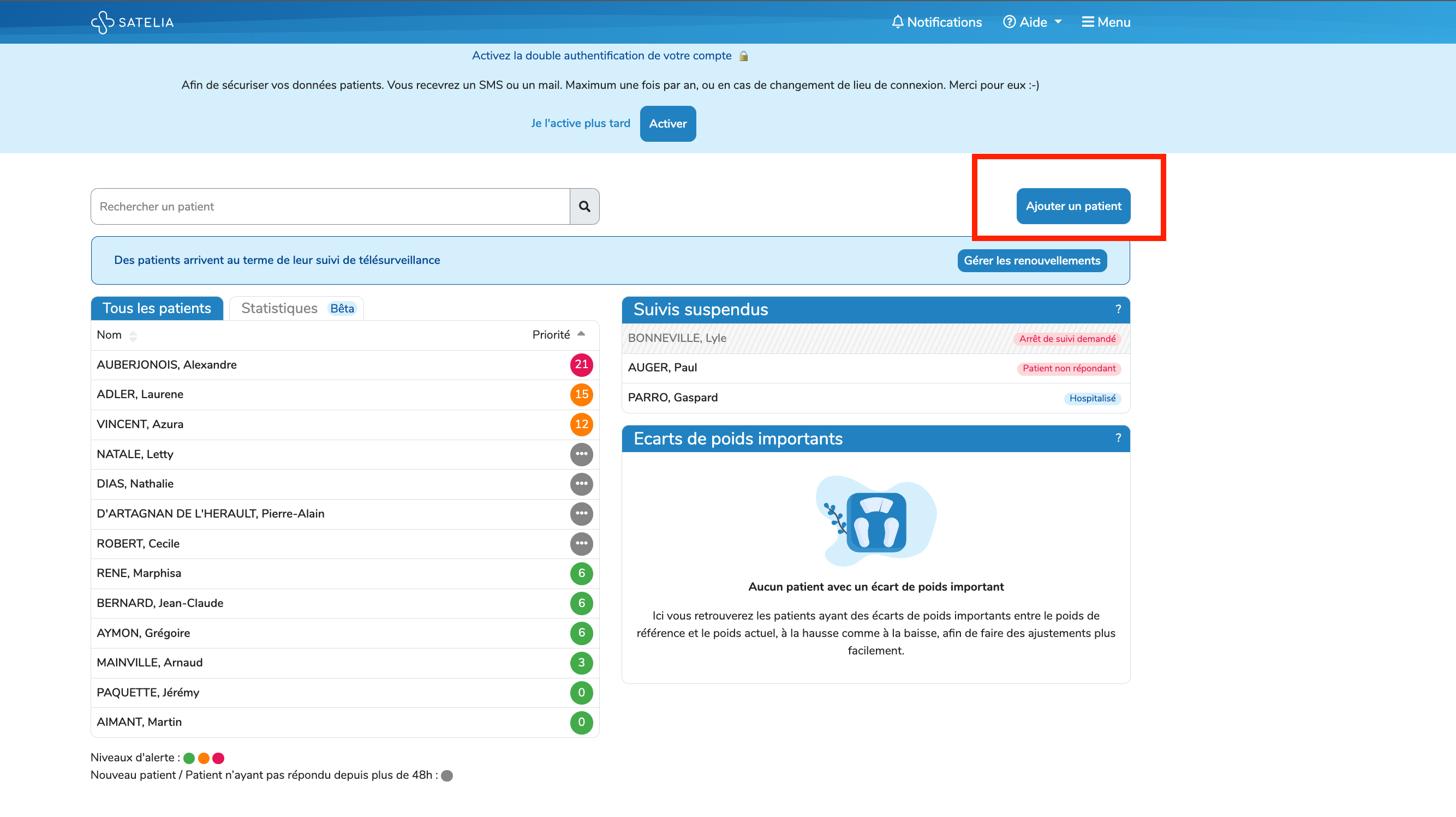Click red priority badge 21 for AUBERJONOIS
The height and width of the screenshot is (817, 1456).
(581, 364)
